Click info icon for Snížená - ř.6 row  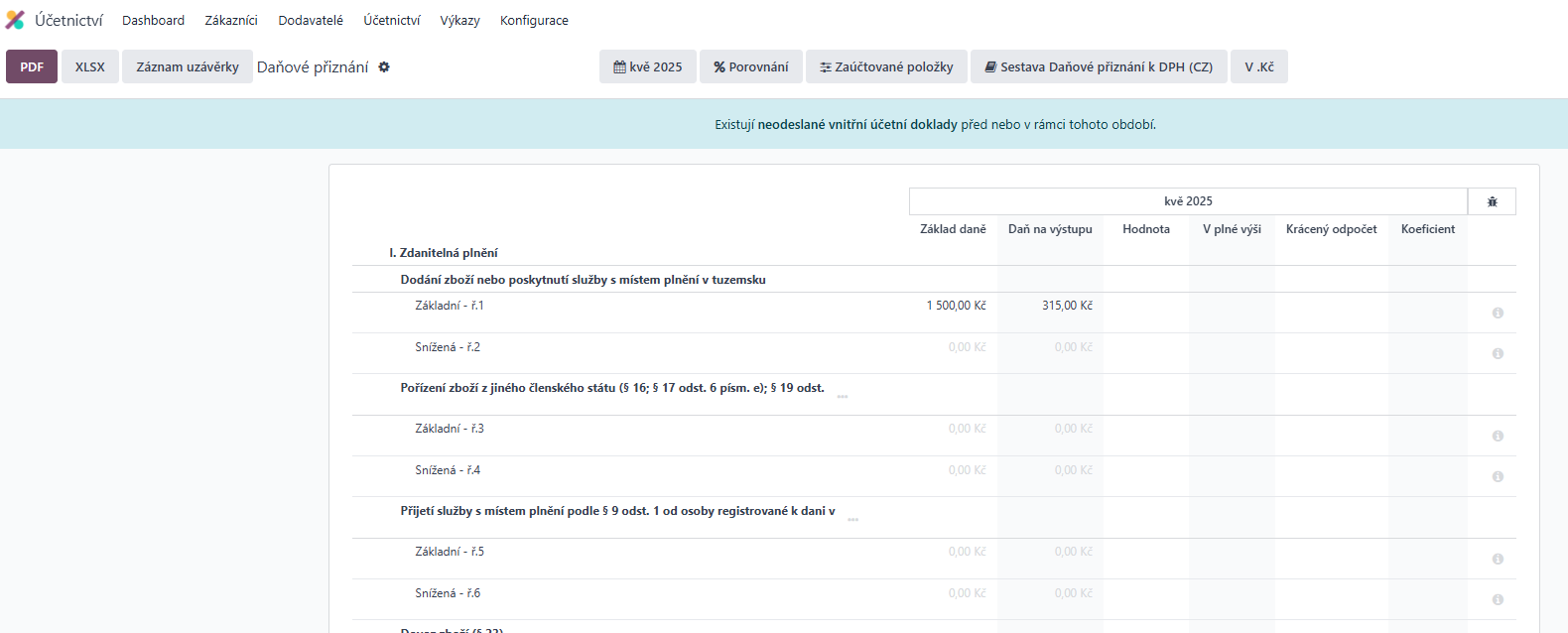click(x=1498, y=599)
